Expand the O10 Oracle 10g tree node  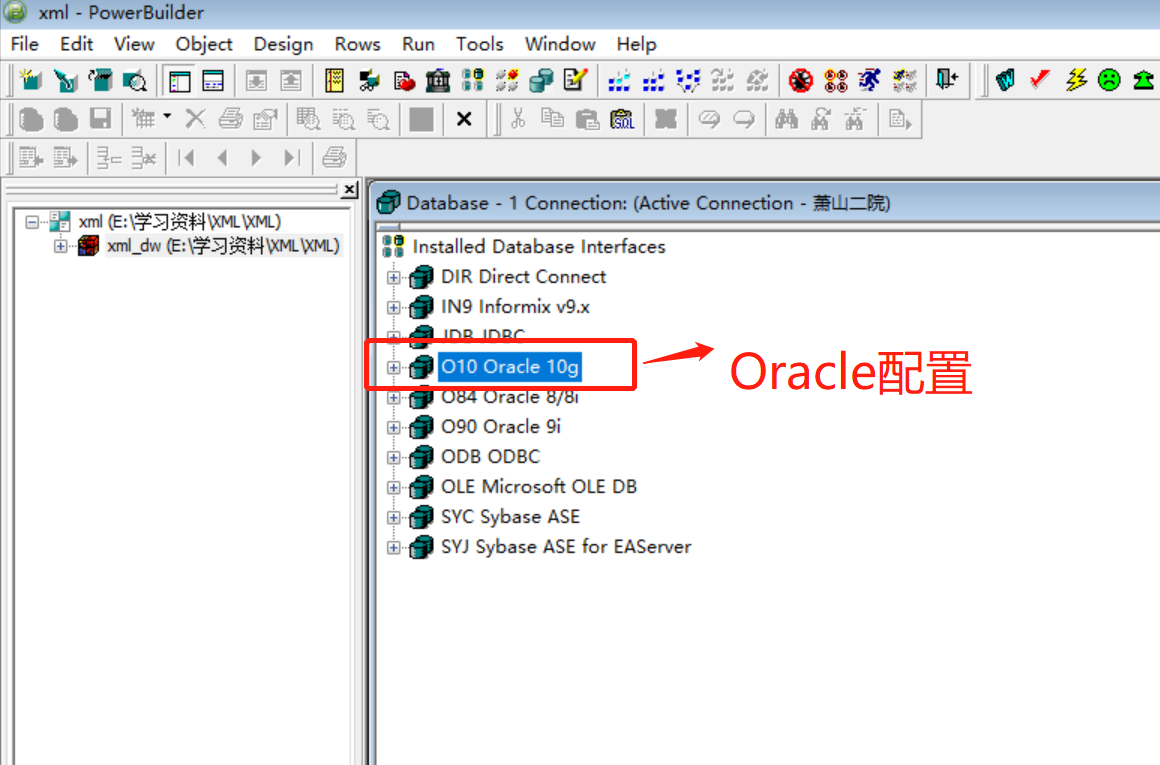[x=393, y=367]
